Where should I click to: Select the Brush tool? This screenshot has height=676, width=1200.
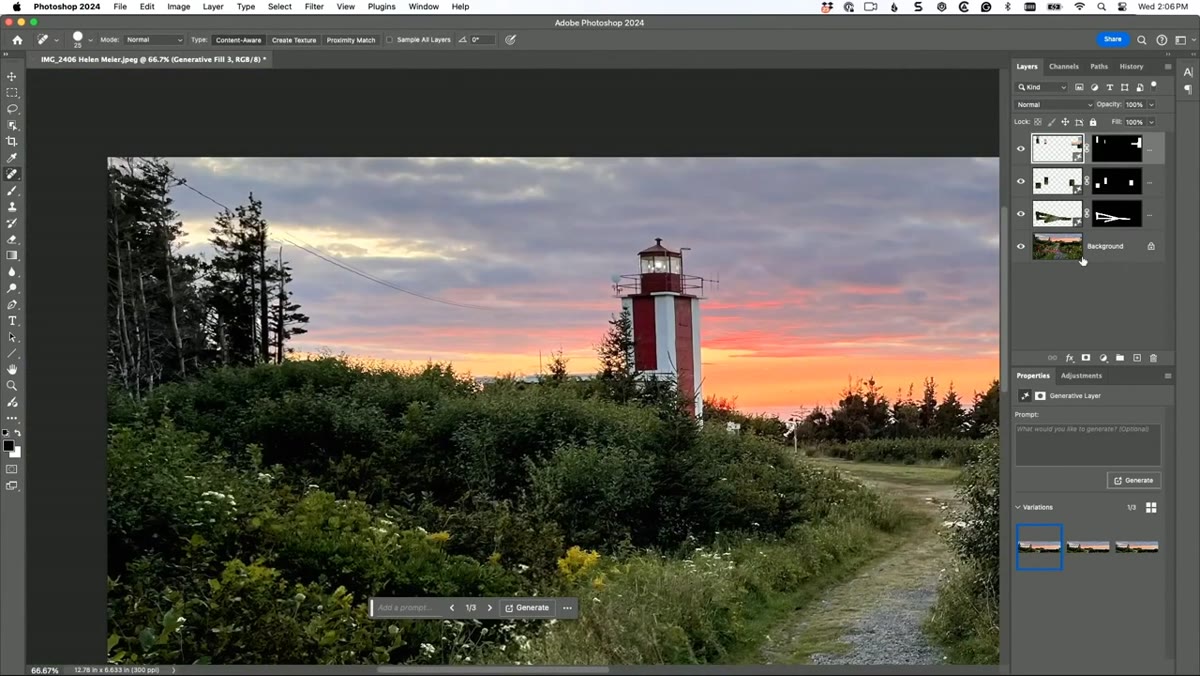12,190
